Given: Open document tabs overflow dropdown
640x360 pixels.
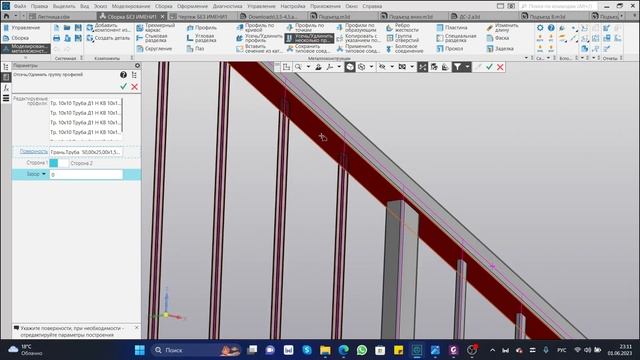Looking at the screenshot, I should pos(622,16).
